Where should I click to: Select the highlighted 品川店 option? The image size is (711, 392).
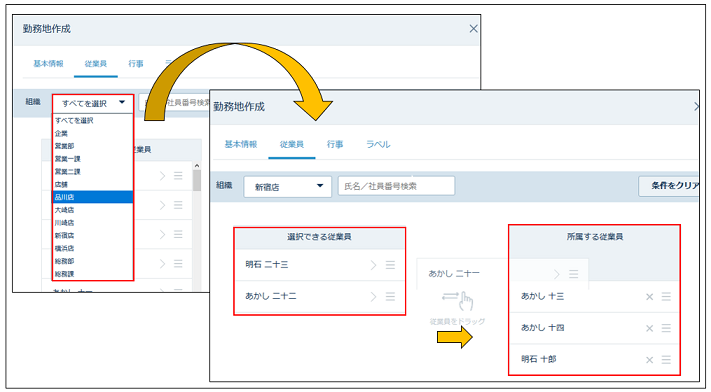click(93, 197)
